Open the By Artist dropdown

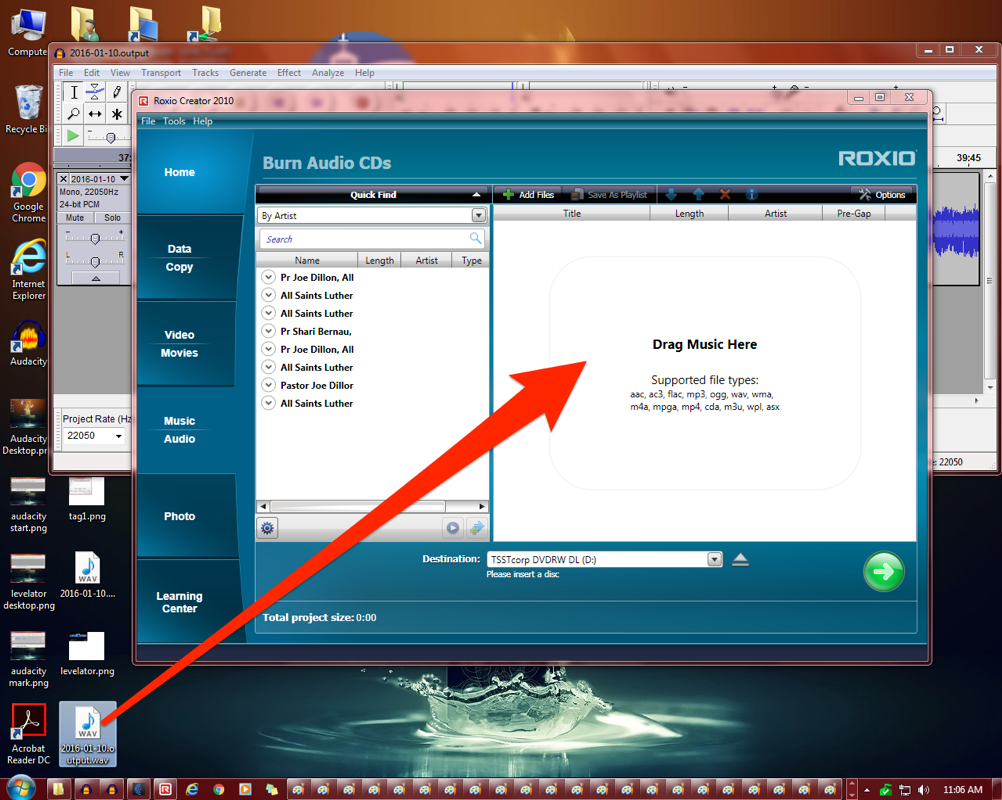point(479,215)
